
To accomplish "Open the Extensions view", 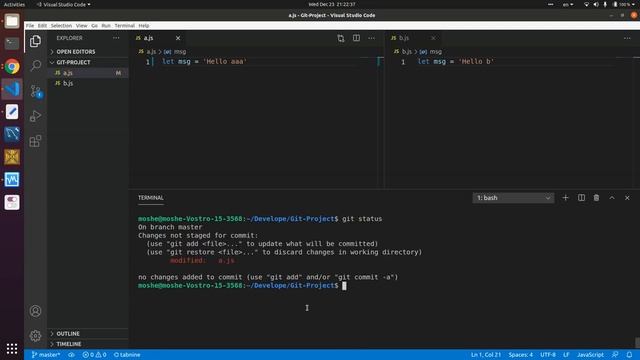I will coord(36,141).
